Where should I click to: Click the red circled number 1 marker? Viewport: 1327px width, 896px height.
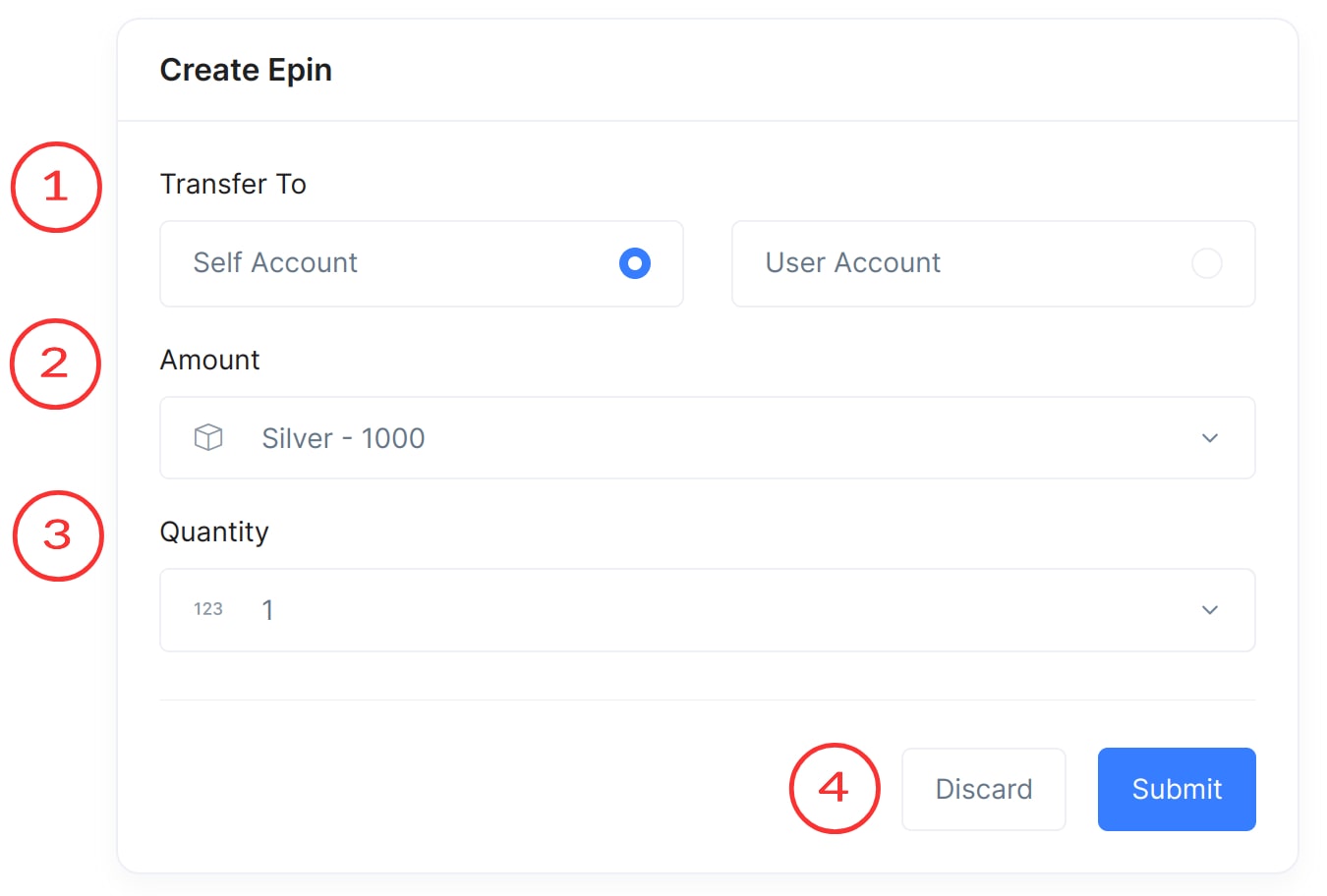(x=56, y=187)
